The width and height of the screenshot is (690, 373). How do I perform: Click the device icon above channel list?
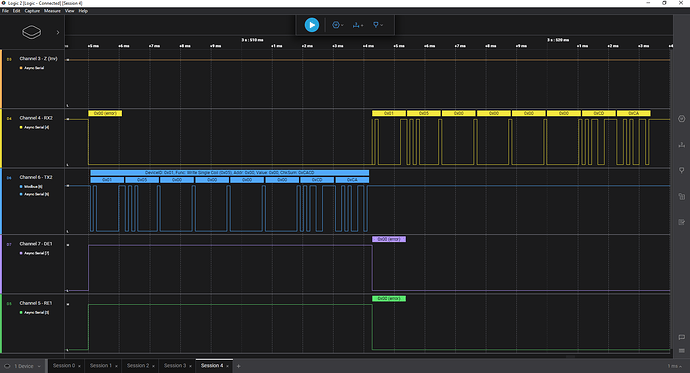32,32
